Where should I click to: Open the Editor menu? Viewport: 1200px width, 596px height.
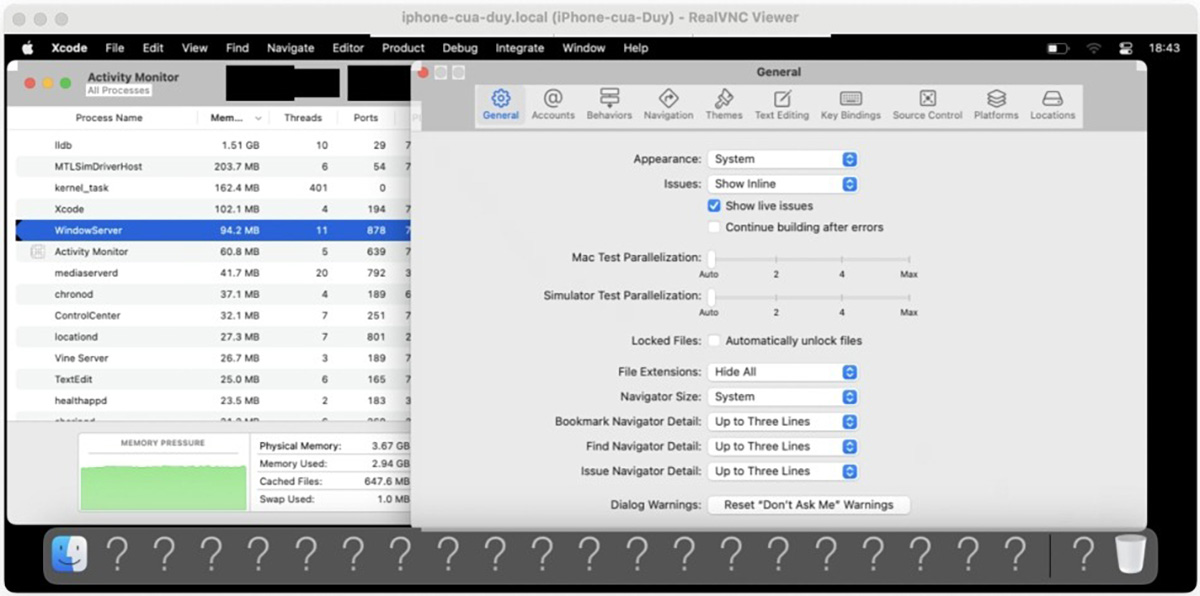[x=348, y=48]
